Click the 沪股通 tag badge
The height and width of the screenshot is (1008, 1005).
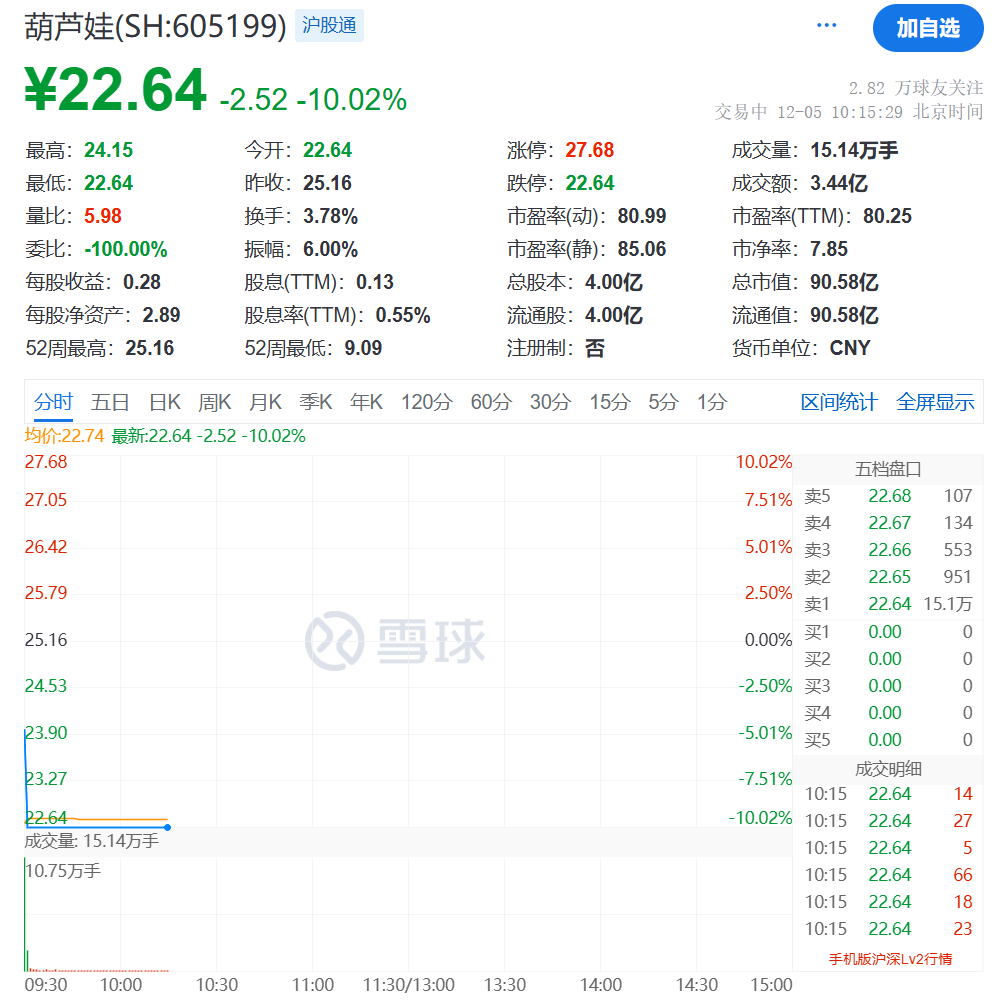329,25
